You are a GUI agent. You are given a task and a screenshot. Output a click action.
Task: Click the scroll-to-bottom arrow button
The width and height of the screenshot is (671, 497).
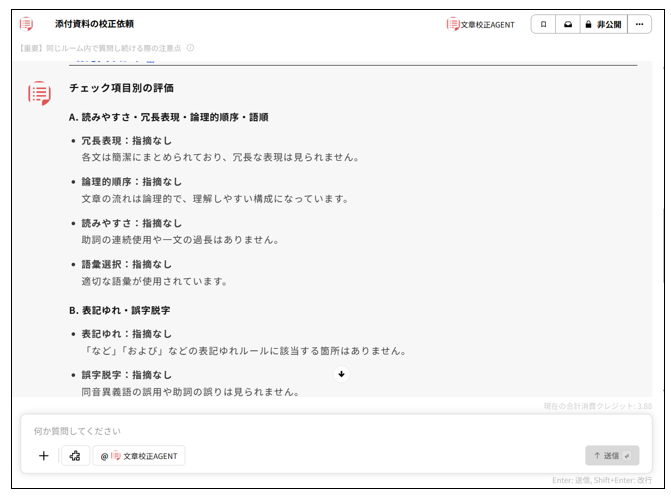click(342, 374)
